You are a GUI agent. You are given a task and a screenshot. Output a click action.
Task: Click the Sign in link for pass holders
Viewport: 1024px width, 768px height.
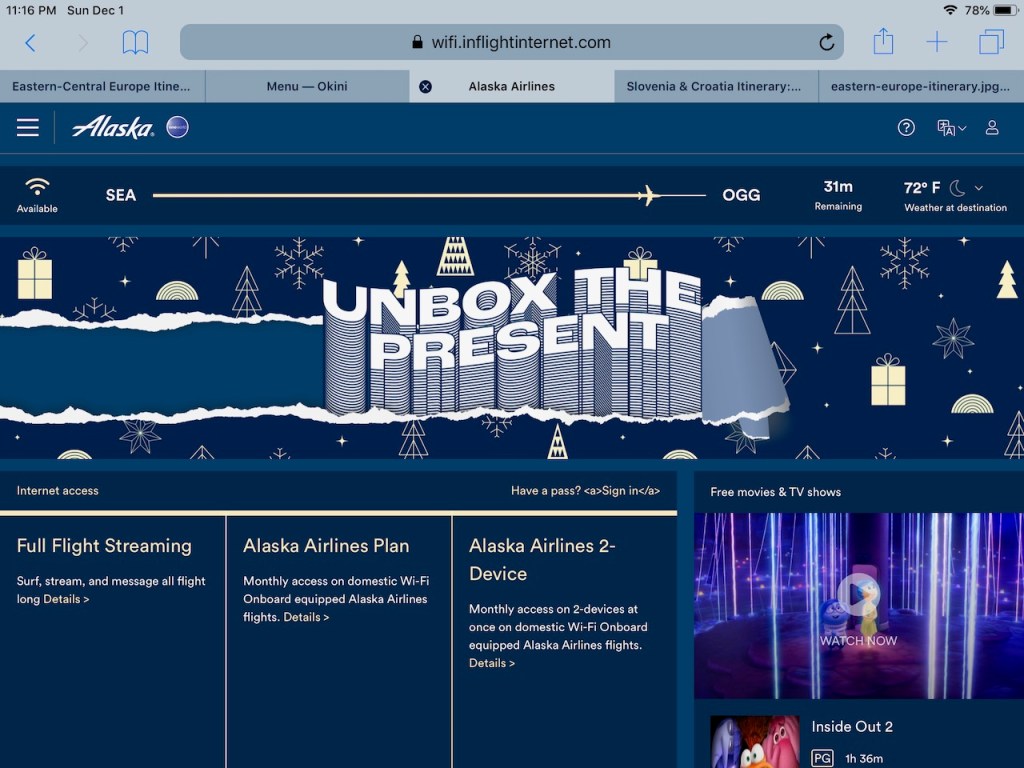(x=621, y=491)
